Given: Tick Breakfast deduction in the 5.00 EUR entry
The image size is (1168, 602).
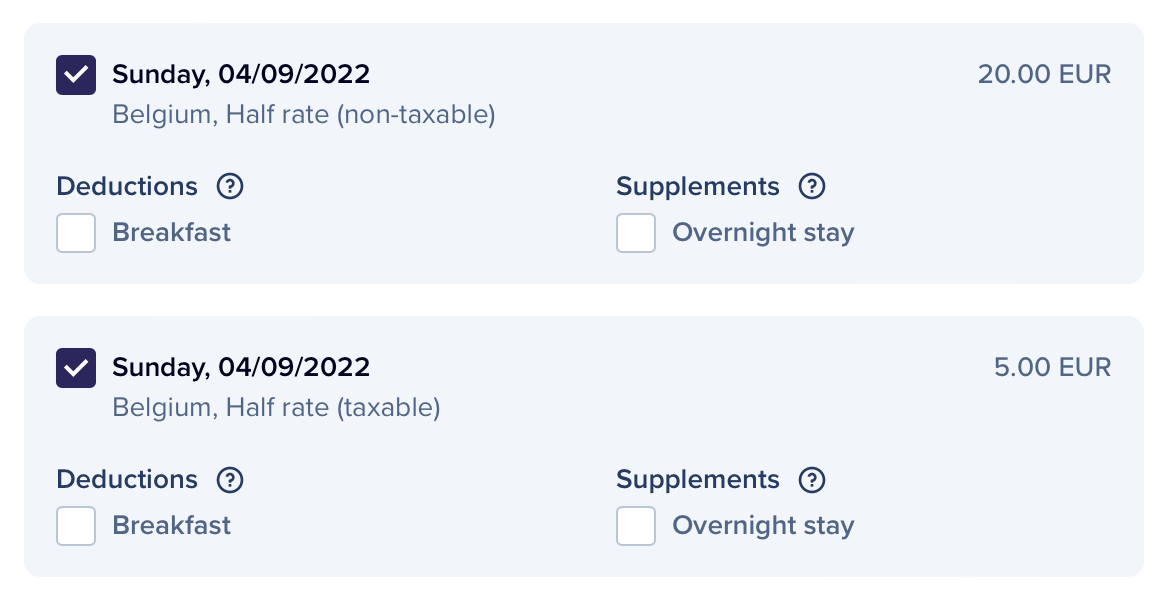Looking at the screenshot, I should coord(76,526).
